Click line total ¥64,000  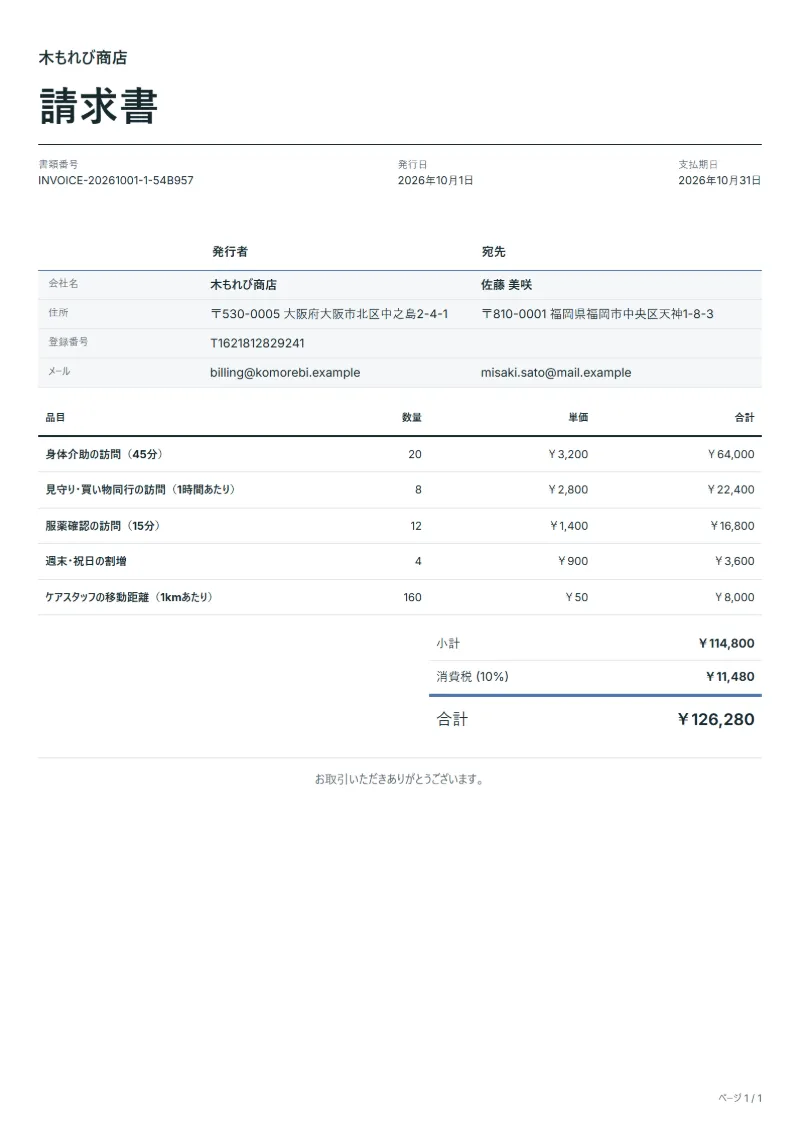point(731,454)
